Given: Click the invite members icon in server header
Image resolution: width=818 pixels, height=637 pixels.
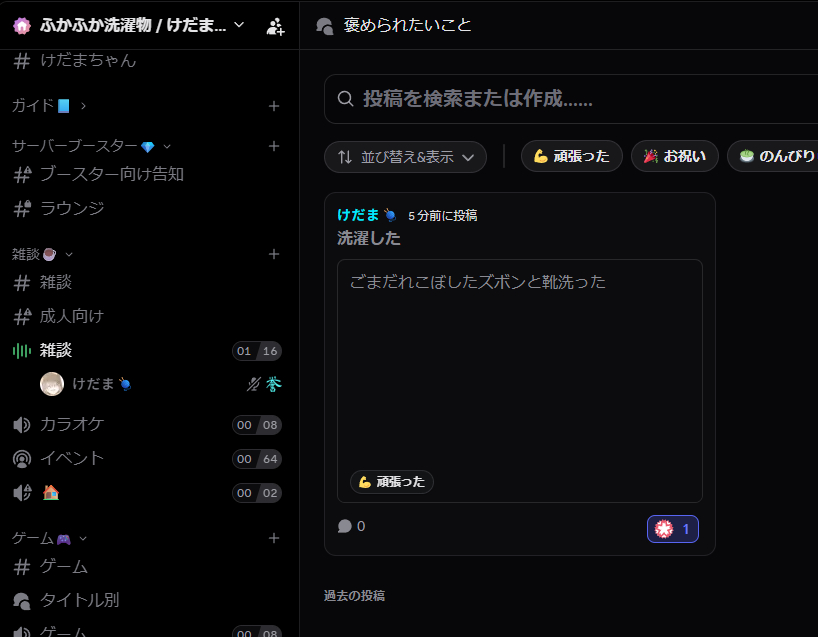Looking at the screenshot, I should pyautogui.click(x=275, y=26).
